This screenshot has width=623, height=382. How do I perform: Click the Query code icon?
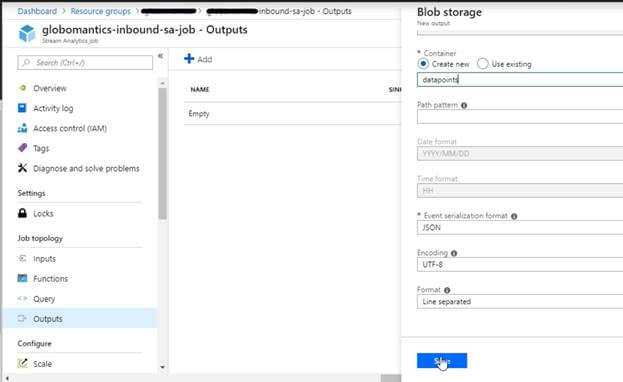coord(22,299)
